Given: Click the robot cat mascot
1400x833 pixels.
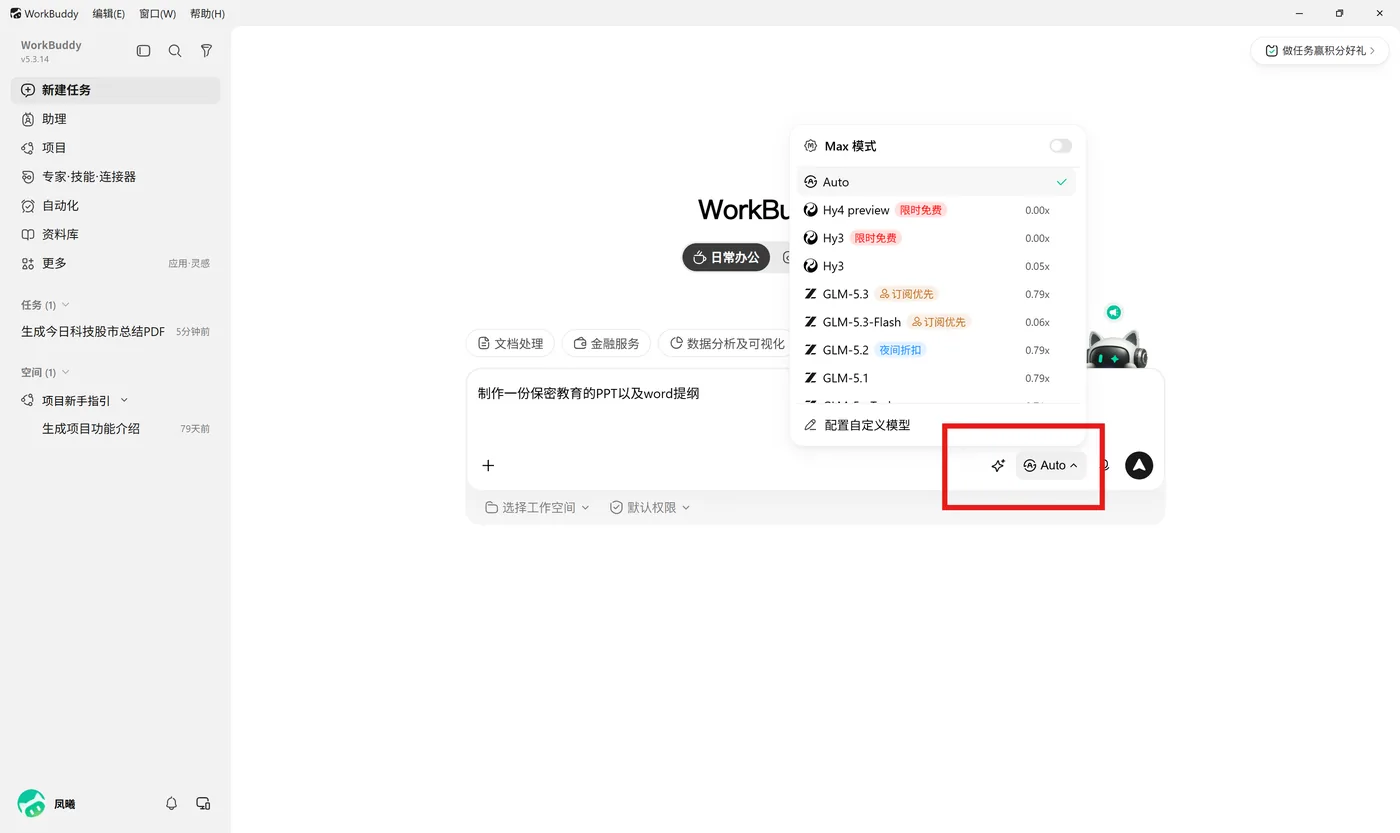Looking at the screenshot, I should (1116, 350).
